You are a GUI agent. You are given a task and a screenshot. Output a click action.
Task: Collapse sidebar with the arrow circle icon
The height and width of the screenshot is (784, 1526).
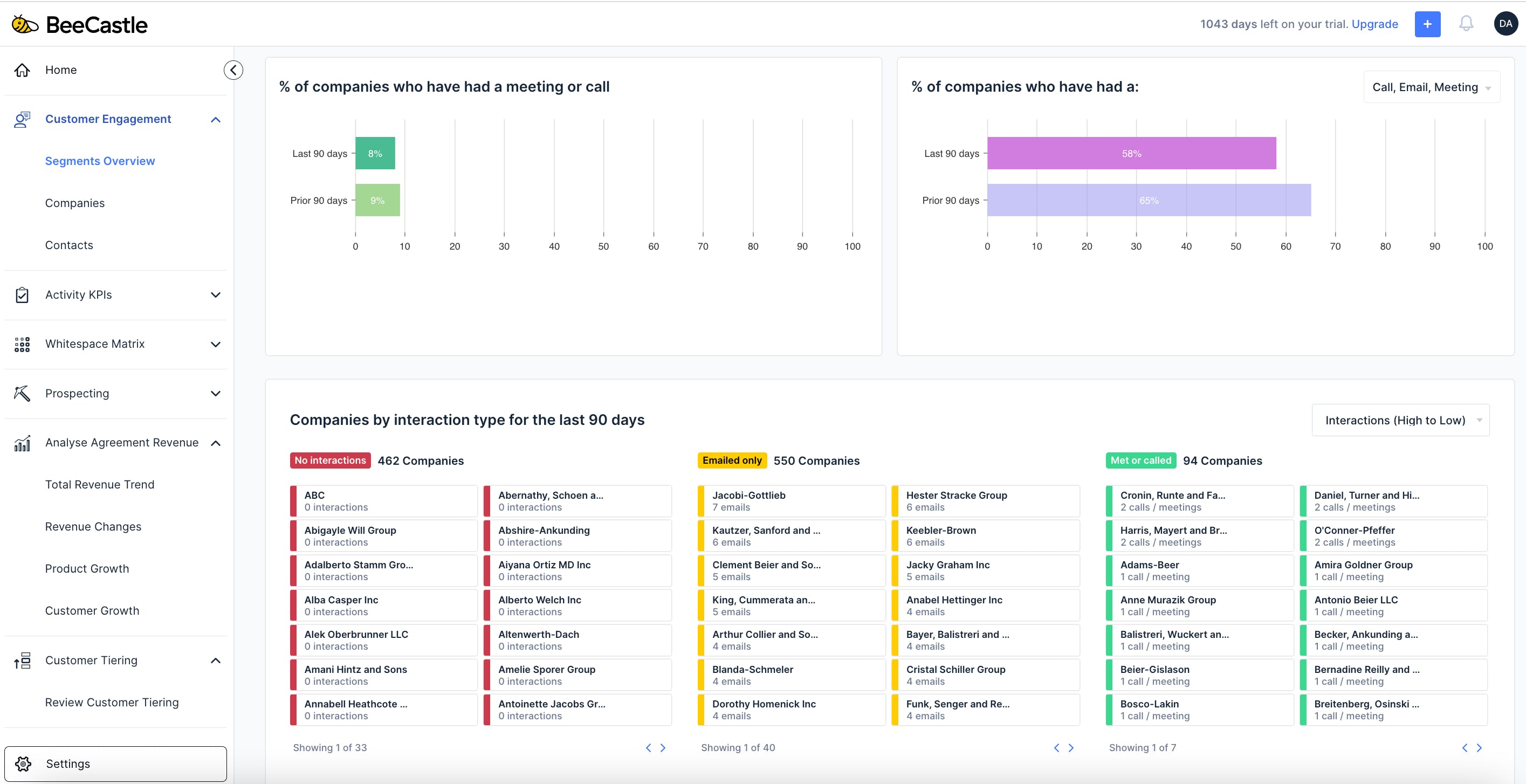pos(233,70)
